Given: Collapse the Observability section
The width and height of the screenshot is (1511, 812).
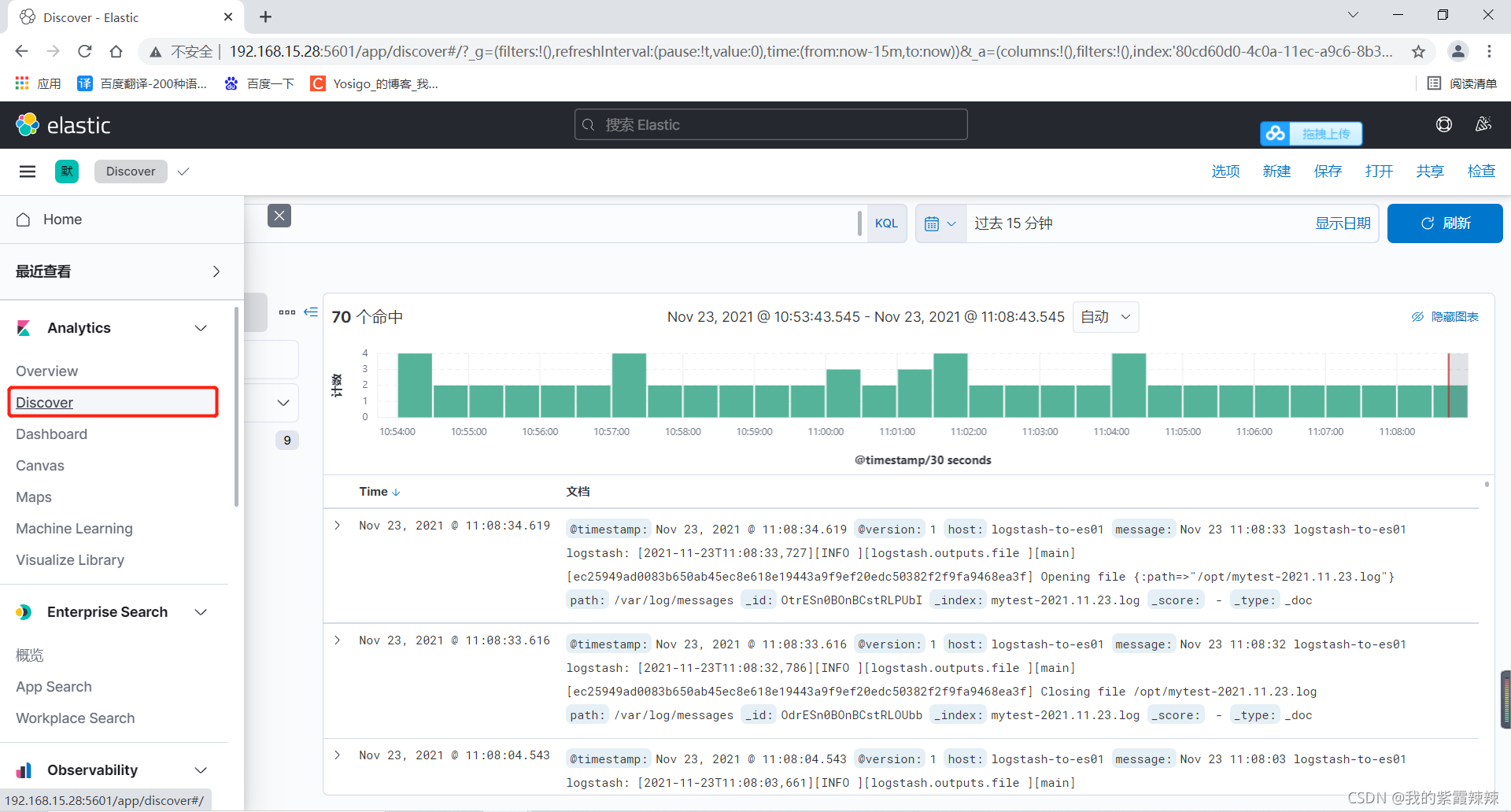Looking at the screenshot, I should [201, 770].
